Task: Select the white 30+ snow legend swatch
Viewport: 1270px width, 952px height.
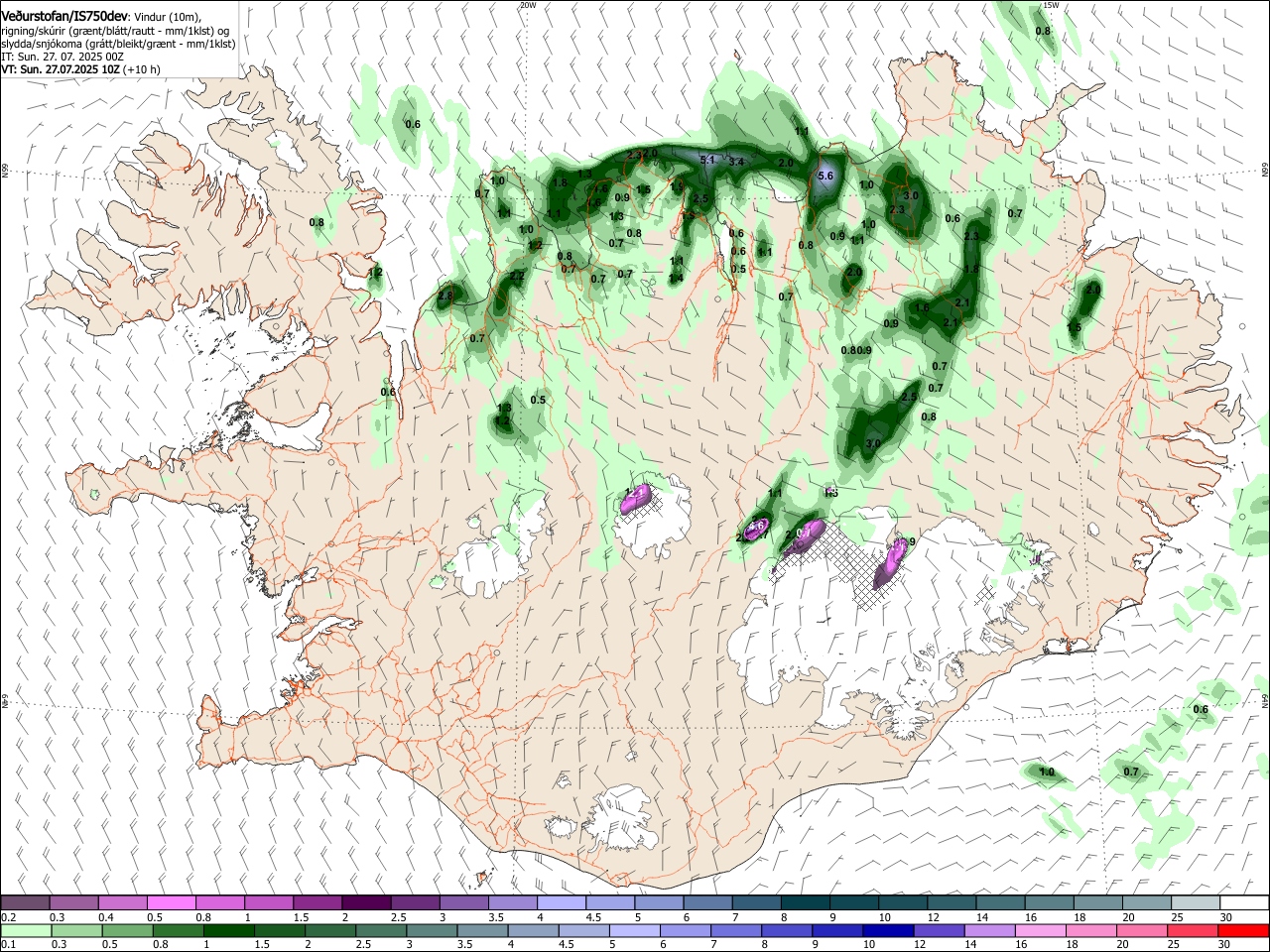Action: click(x=1245, y=903)
